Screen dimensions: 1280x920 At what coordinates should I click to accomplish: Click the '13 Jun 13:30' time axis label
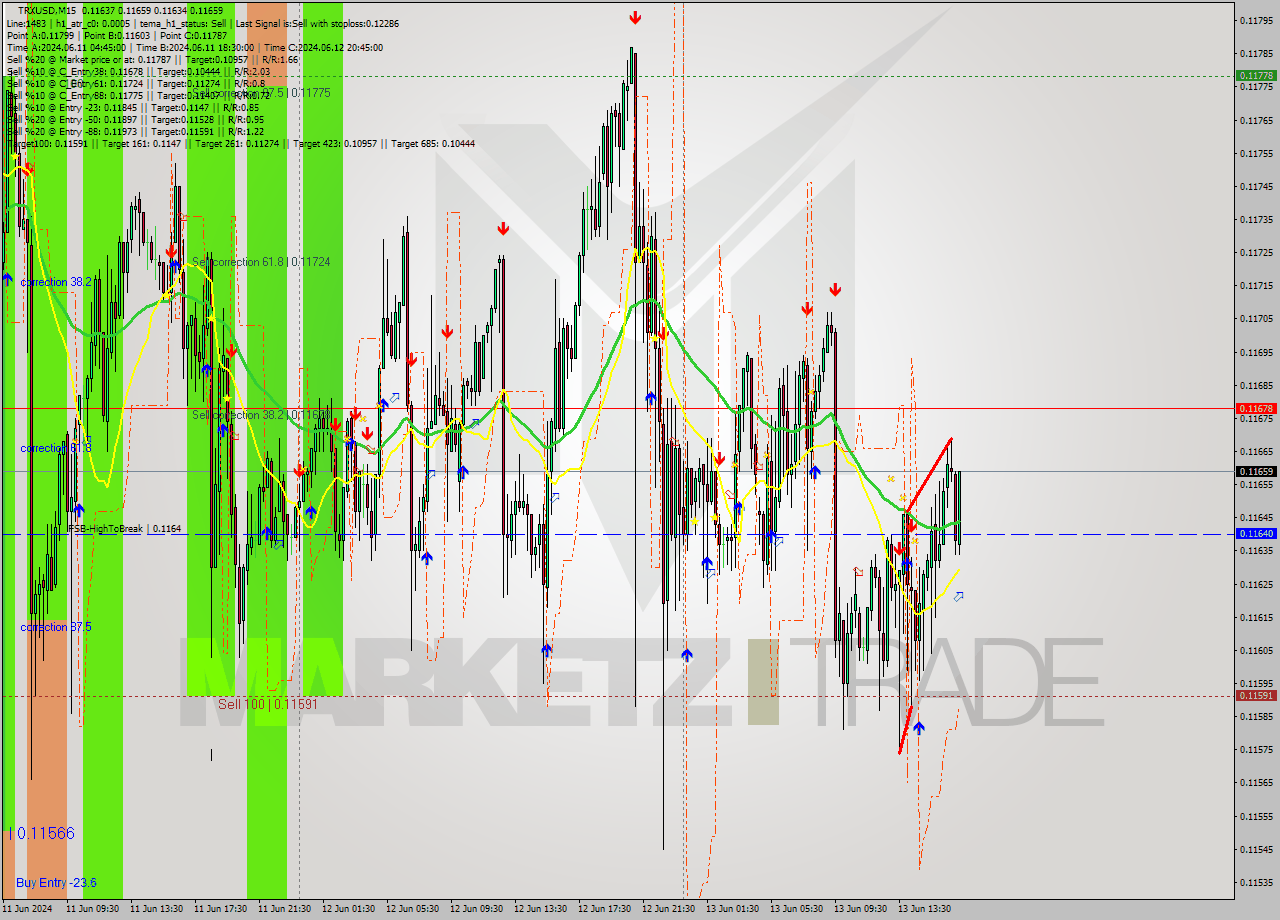coord(924,909)
